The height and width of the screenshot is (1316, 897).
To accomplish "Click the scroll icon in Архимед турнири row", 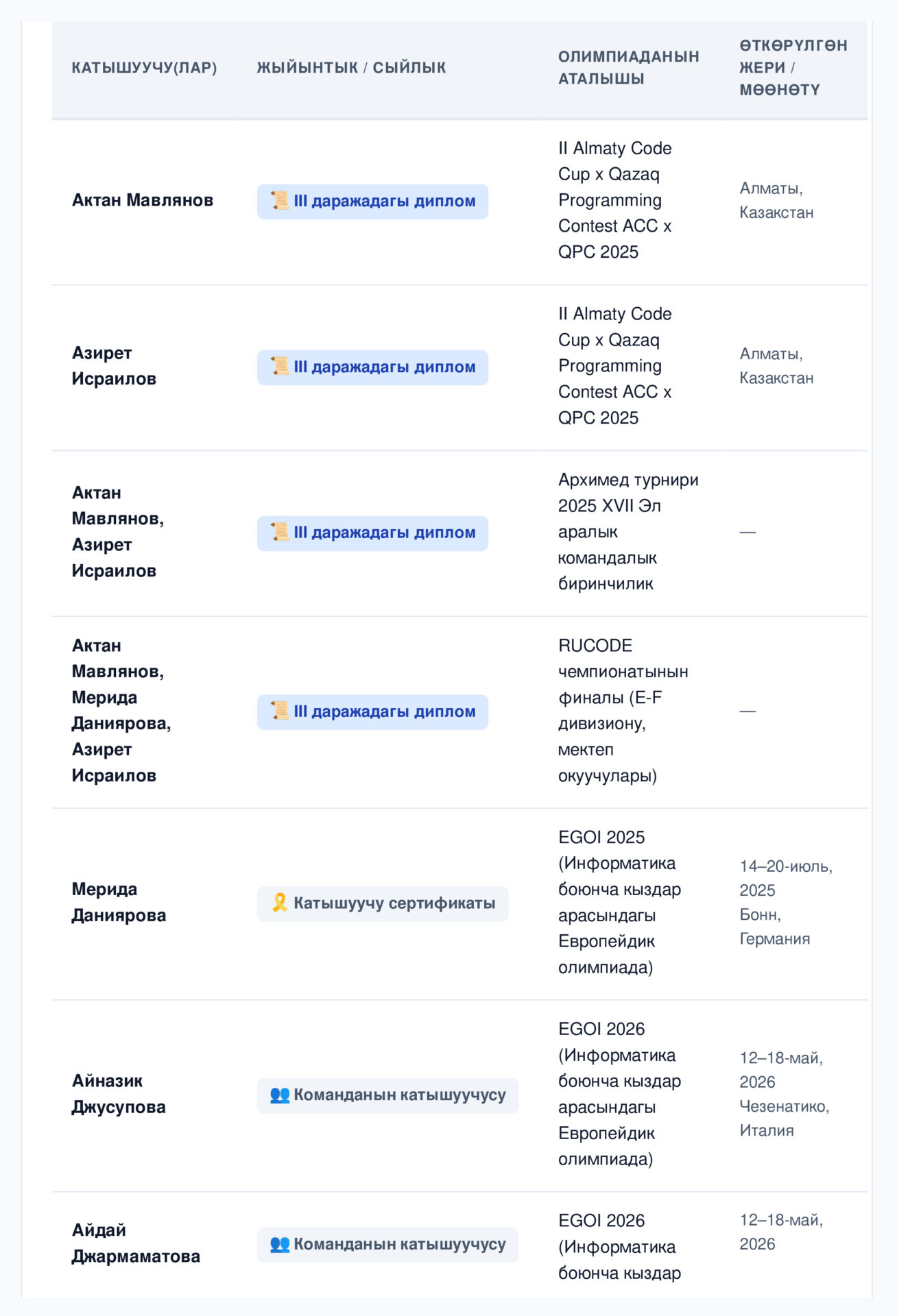I will click(279, 533).
